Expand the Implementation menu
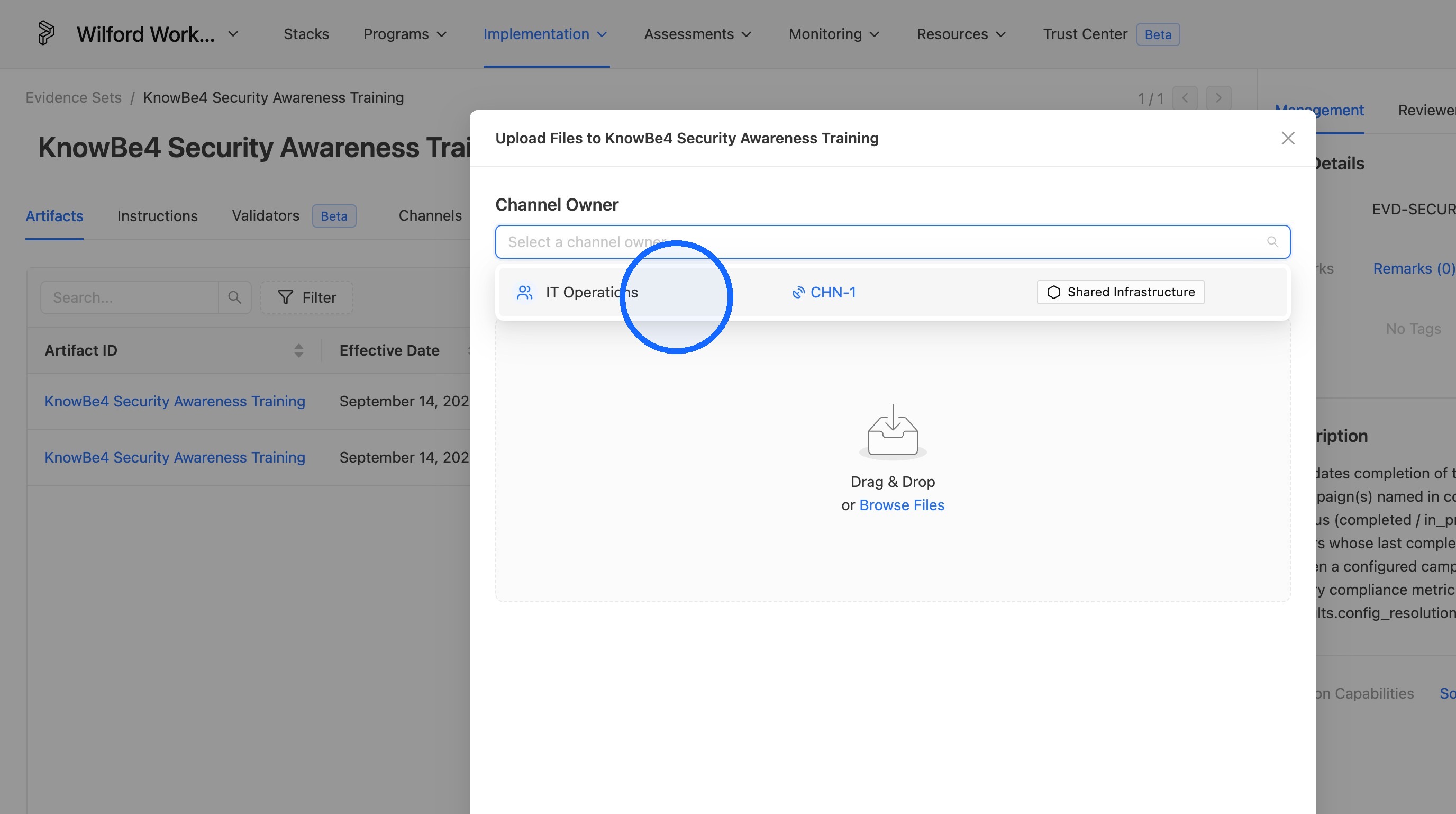This screenshot has width=1456, height=814. point(545,34)
